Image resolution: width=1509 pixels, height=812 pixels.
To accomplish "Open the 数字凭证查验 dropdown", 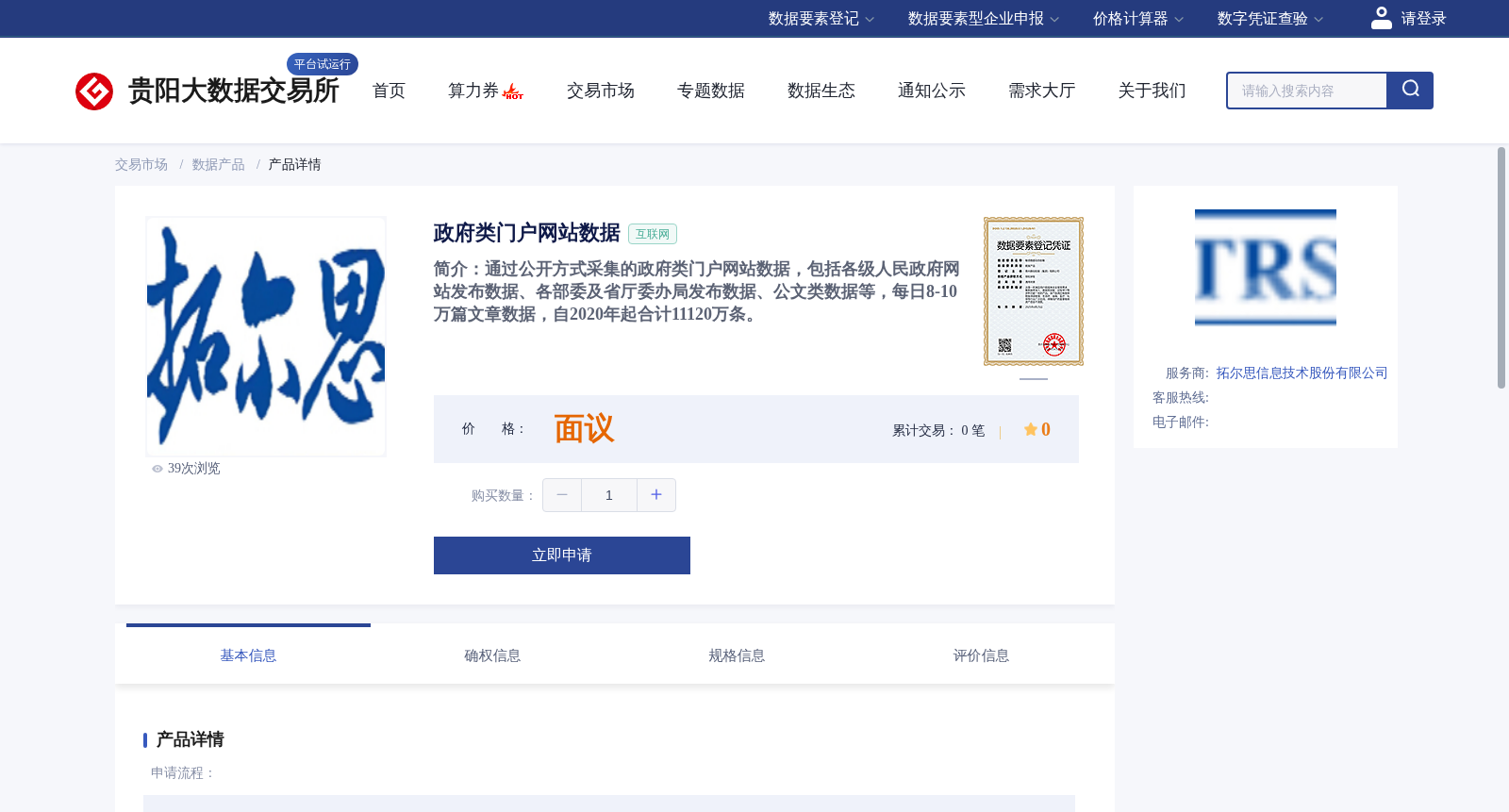I will tap(1270, 19).
